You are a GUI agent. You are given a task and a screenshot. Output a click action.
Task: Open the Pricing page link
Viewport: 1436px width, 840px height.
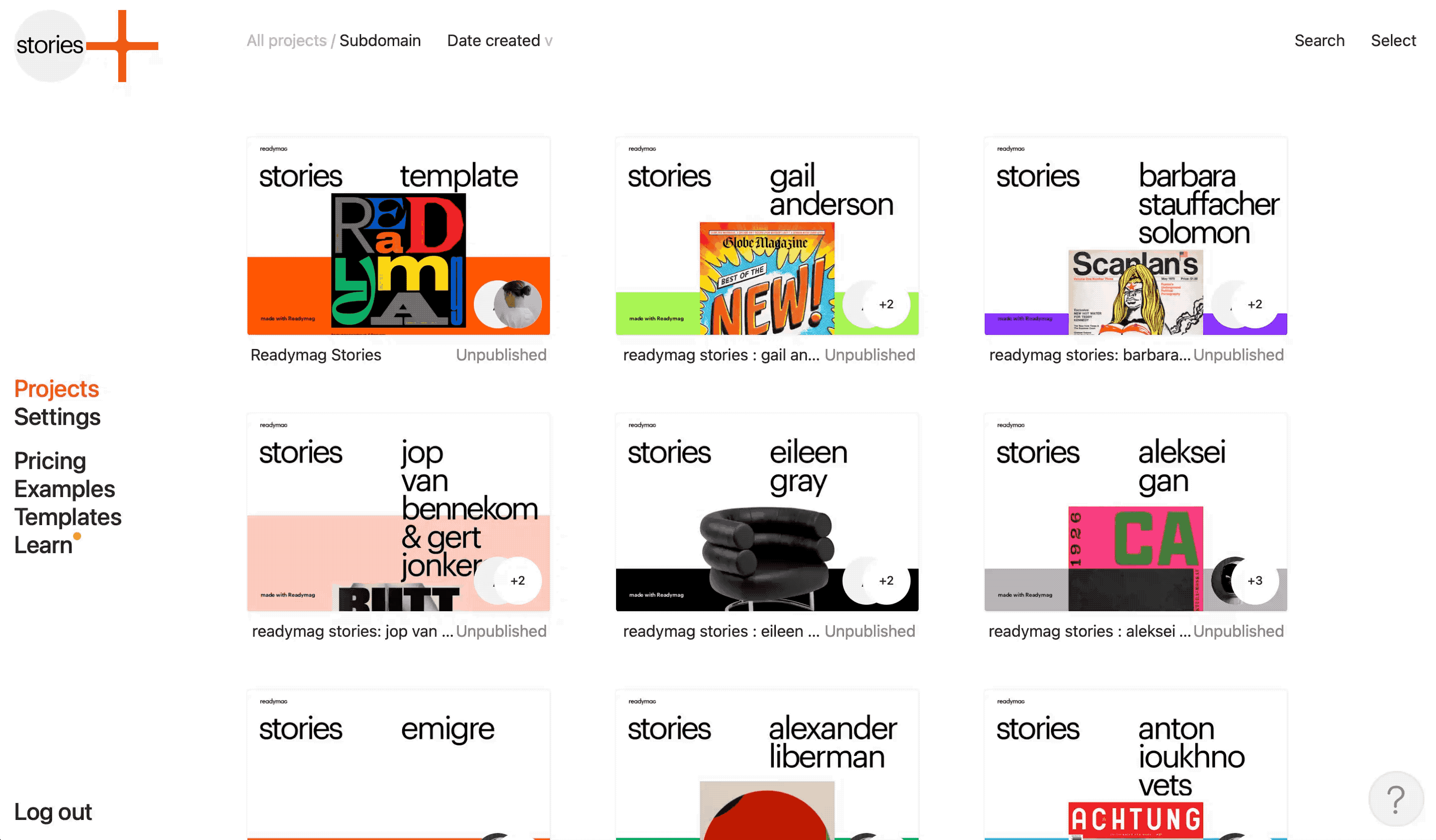point(50,461)
